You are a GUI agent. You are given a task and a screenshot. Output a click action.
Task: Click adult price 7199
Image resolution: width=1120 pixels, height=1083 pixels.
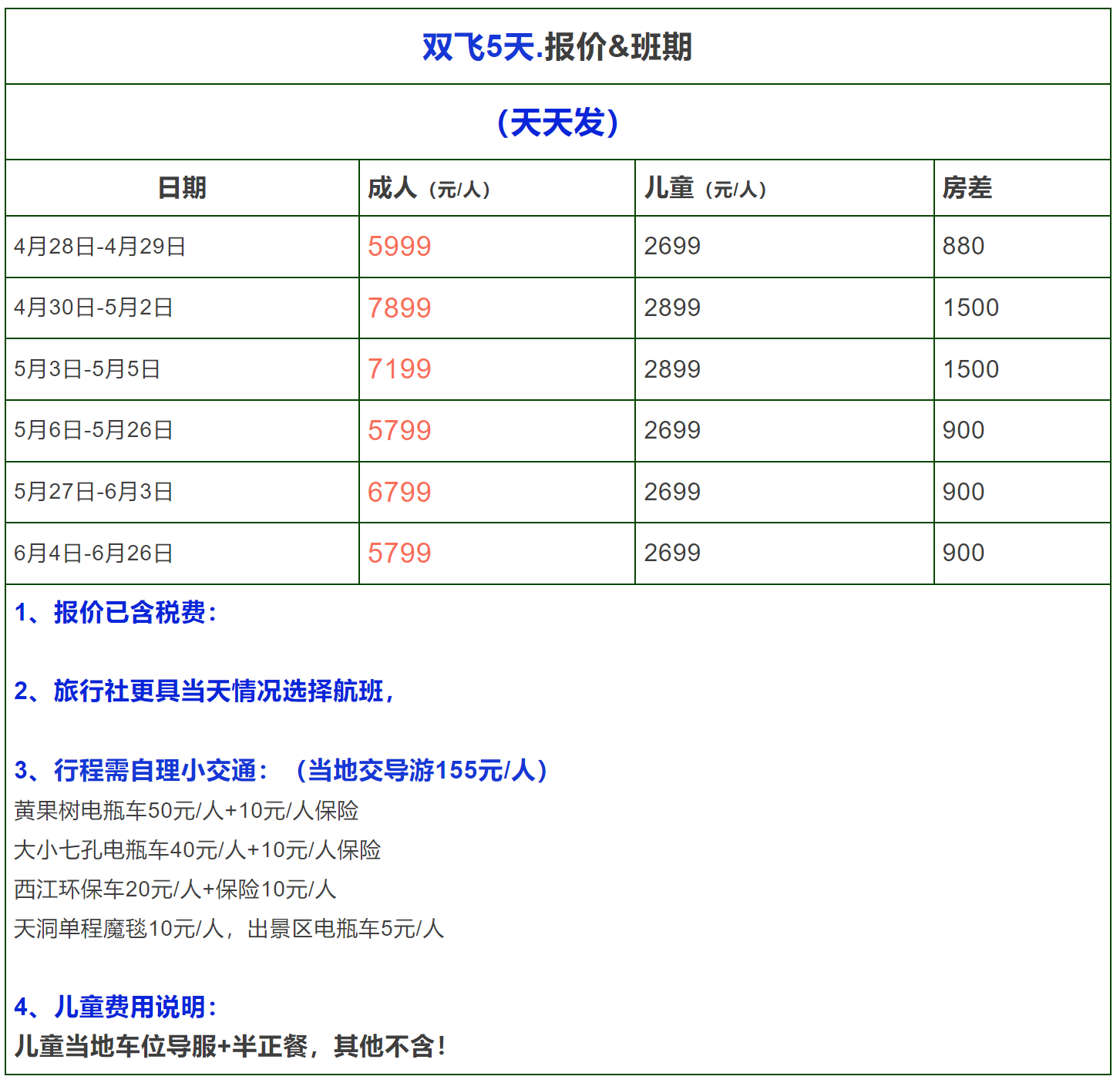coord(399,369)
